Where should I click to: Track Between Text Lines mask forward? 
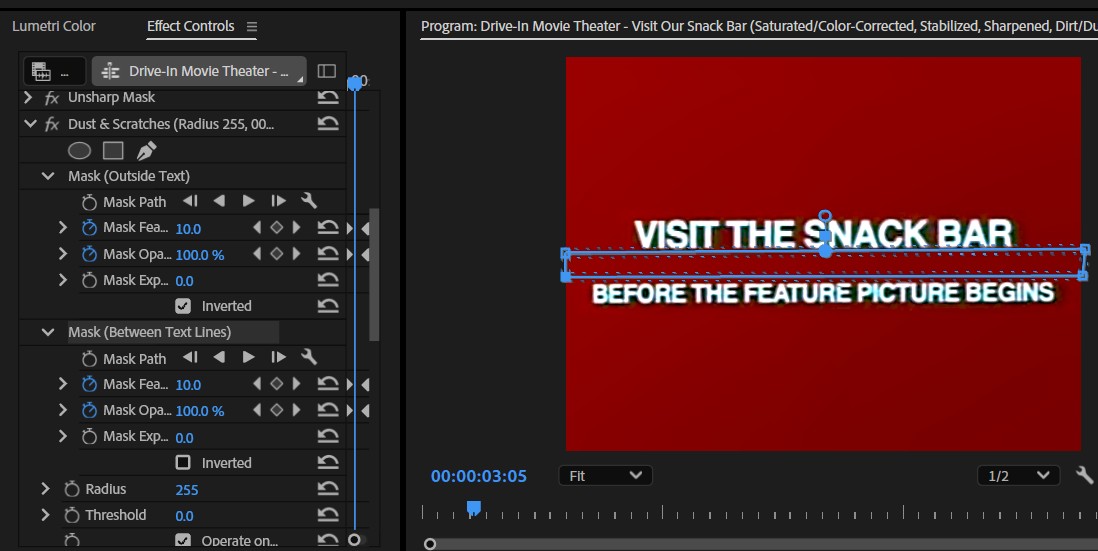[x=248, y=358]
